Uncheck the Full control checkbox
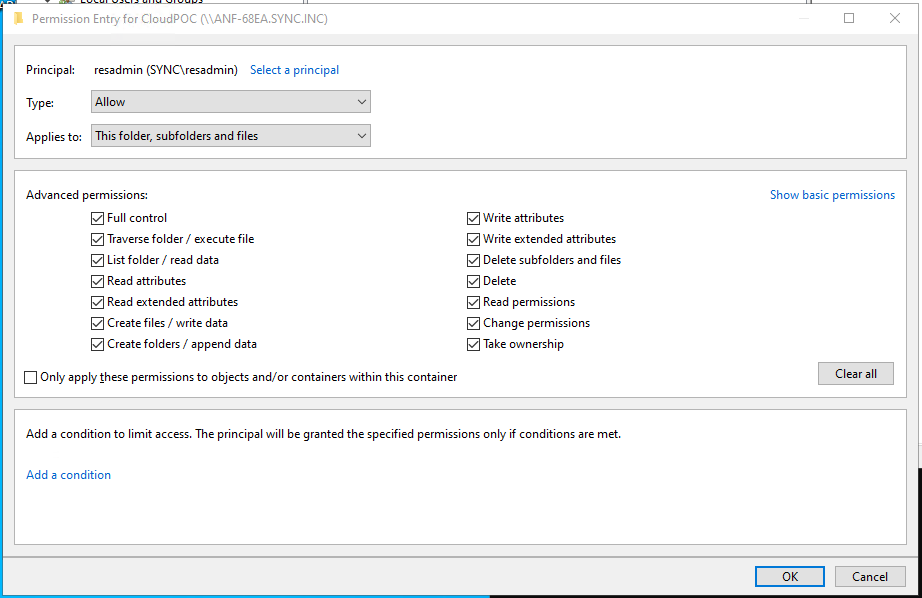This screenshot has width=922, height=598. (x=97, y=218)
